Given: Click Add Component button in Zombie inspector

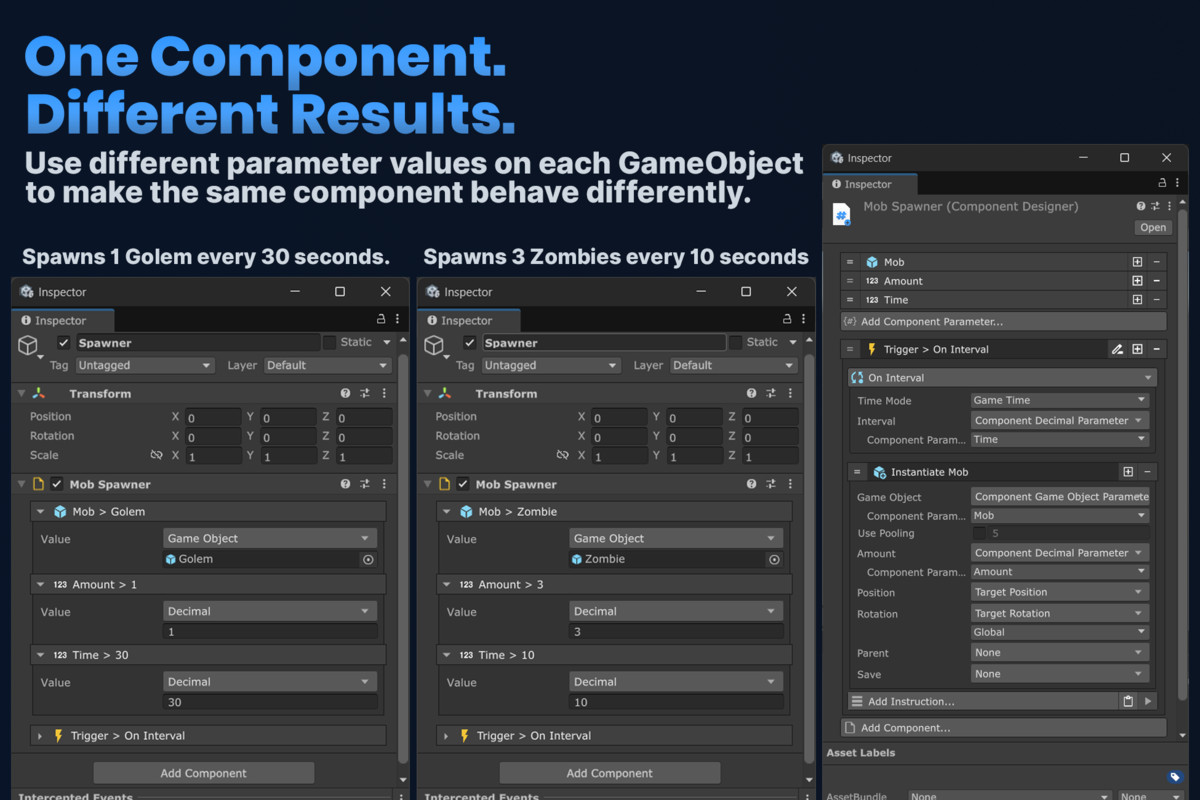Looking at the screenshot, I should [610, 773].
